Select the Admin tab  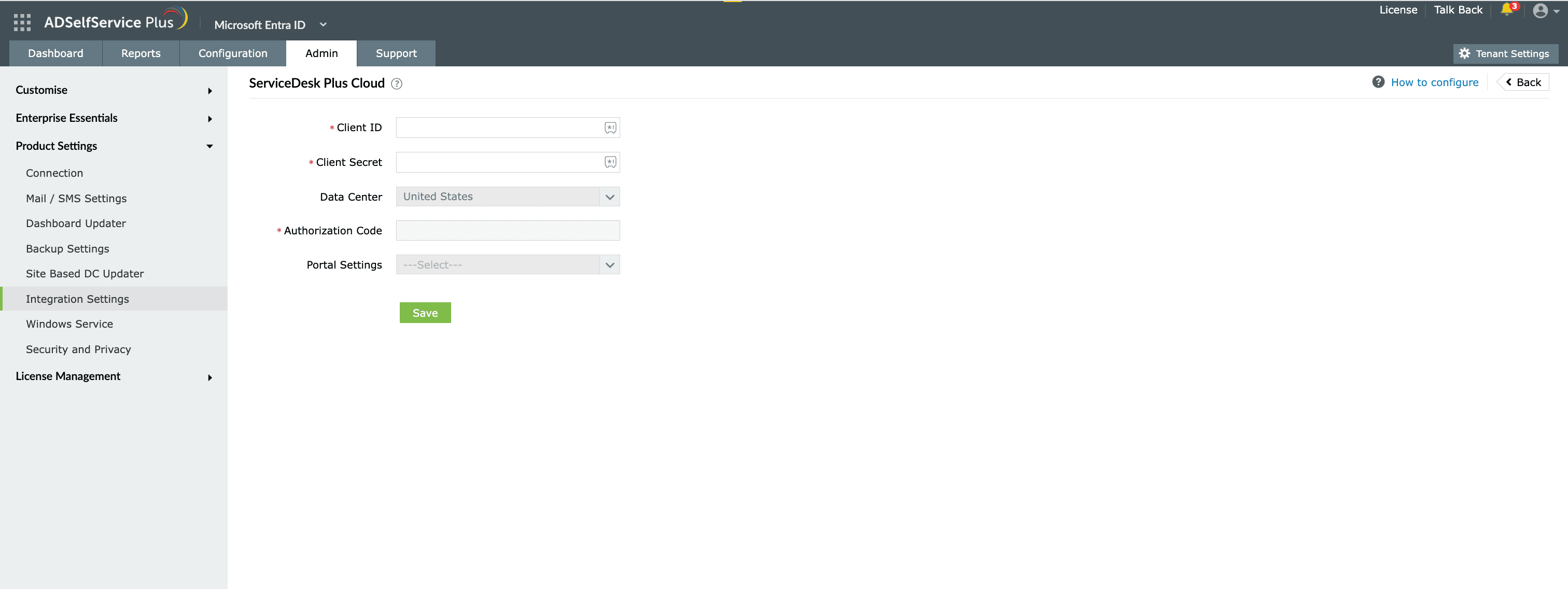(x=321, y=53)
